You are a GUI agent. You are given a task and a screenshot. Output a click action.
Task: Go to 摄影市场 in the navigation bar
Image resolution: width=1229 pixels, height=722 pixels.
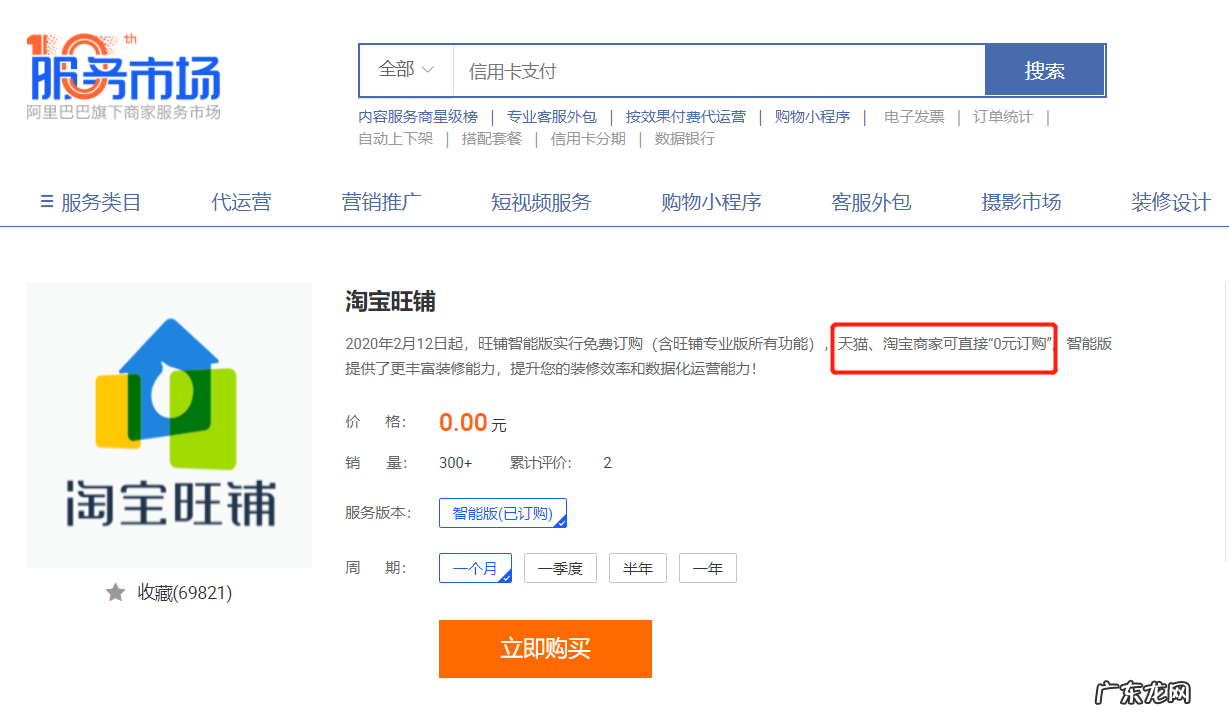click(1021, 202)
